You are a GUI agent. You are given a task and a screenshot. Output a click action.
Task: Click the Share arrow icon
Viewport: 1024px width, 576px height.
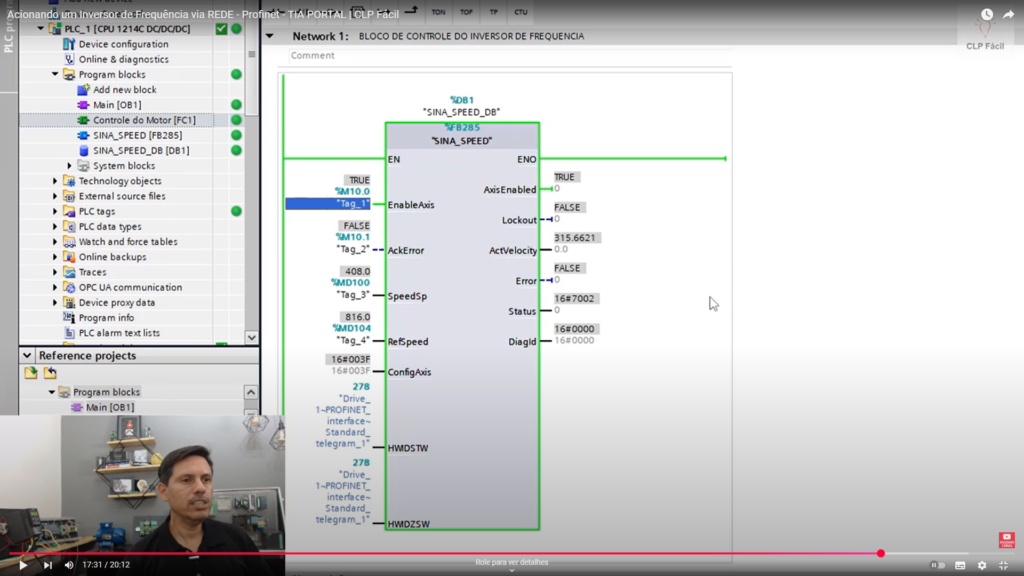click(1009, 14)
